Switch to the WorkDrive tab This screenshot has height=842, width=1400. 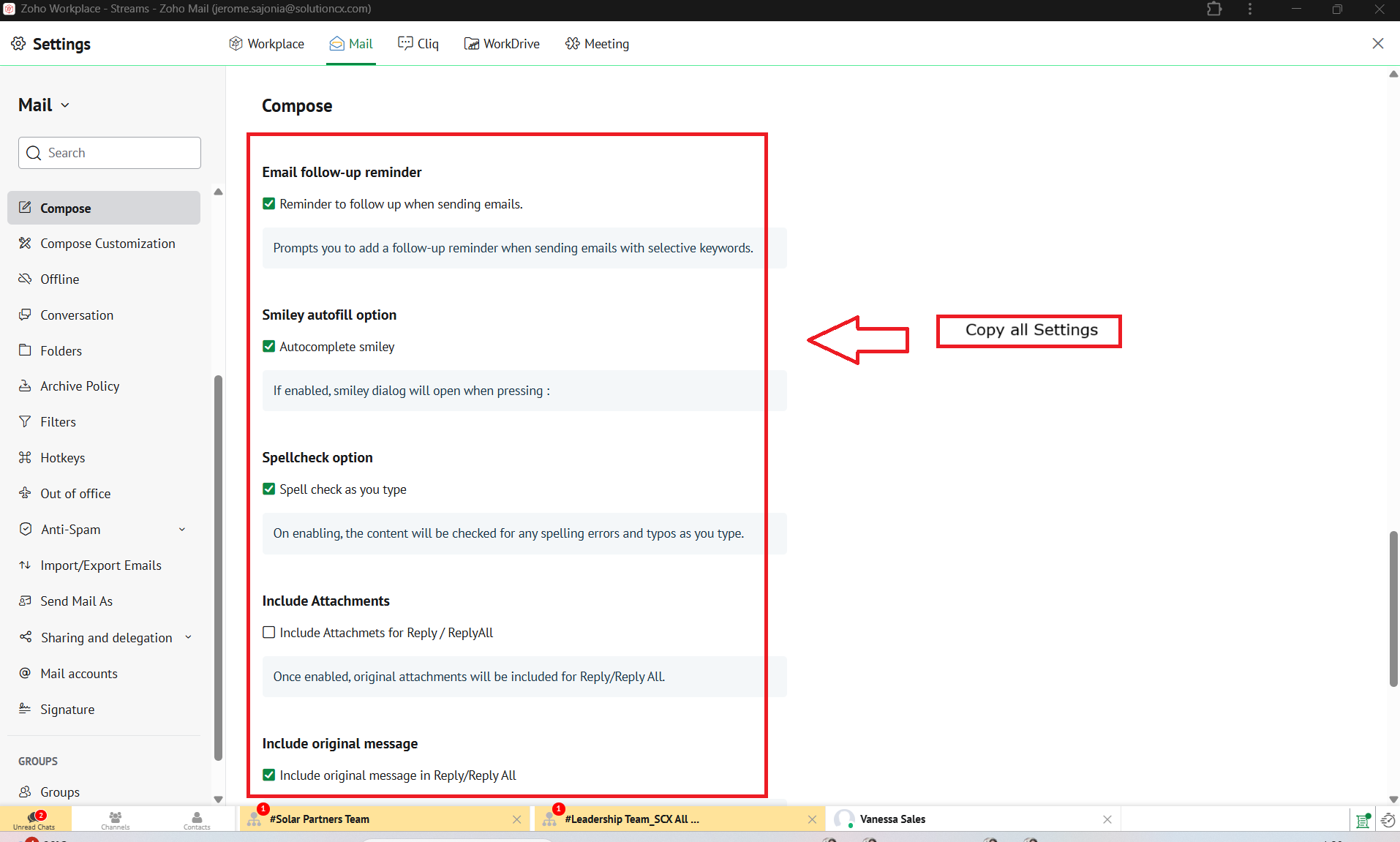502,44
